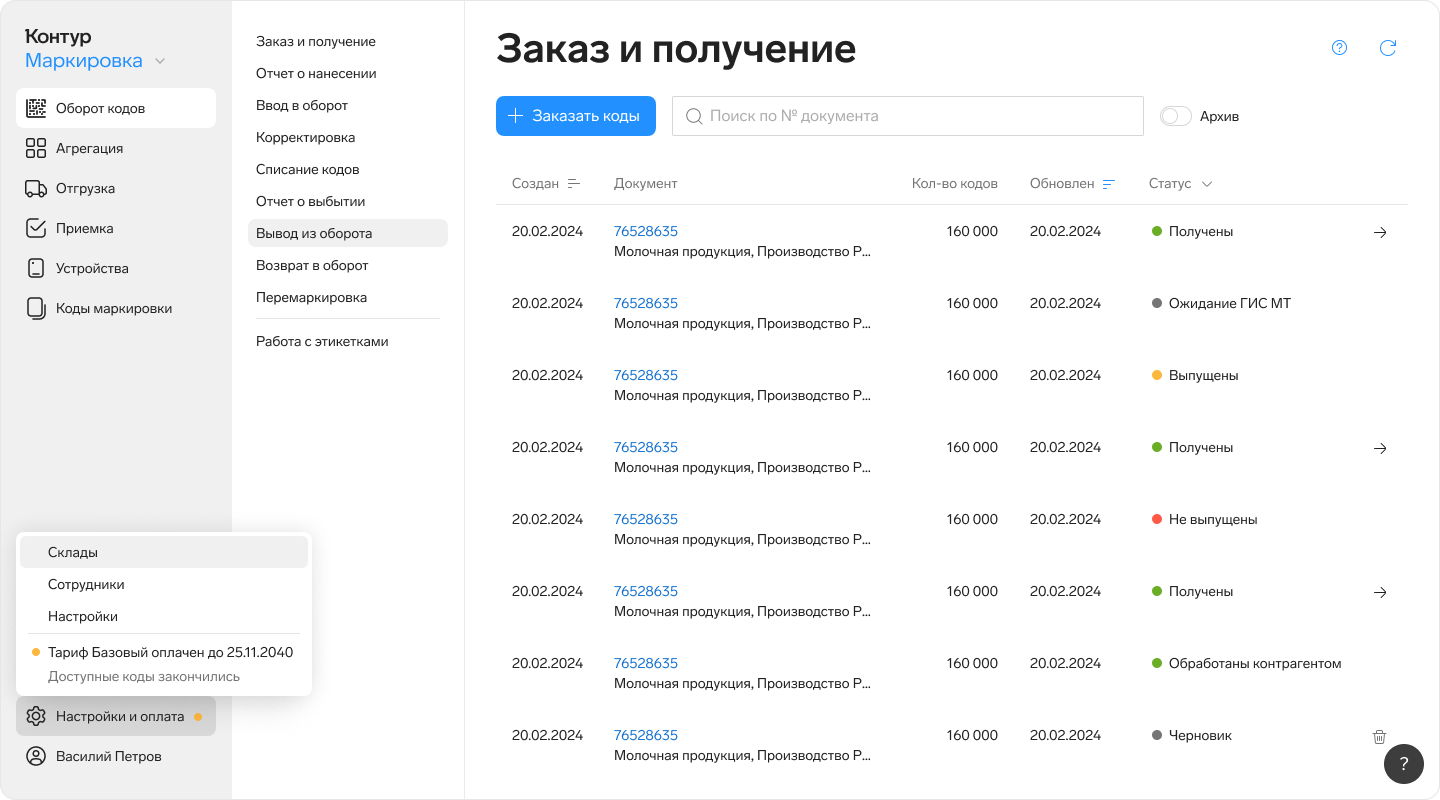1440x800 pixels.
Task: Expand the Статус filter dropdown
Action: point(1180,184)
